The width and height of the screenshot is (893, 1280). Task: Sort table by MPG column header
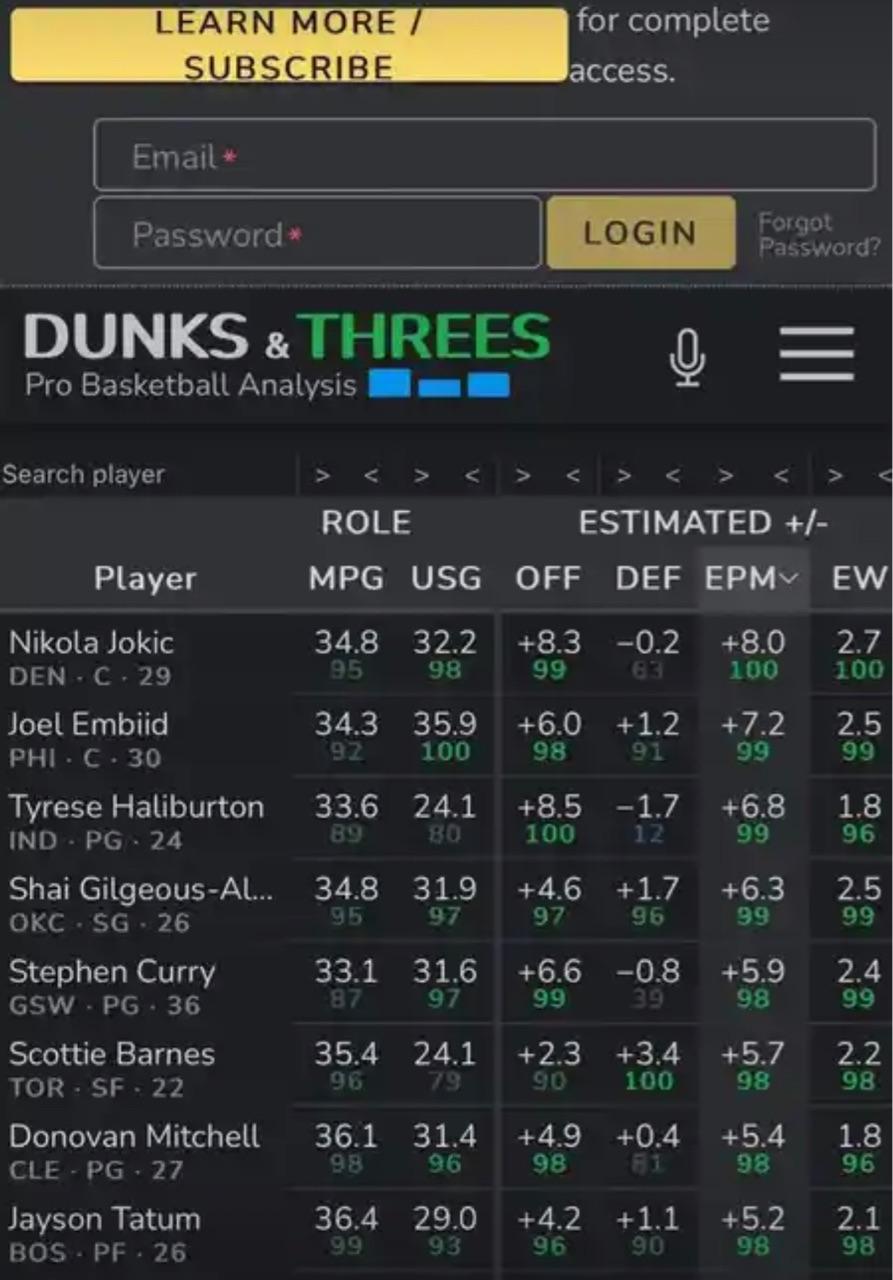click(346, 578)
